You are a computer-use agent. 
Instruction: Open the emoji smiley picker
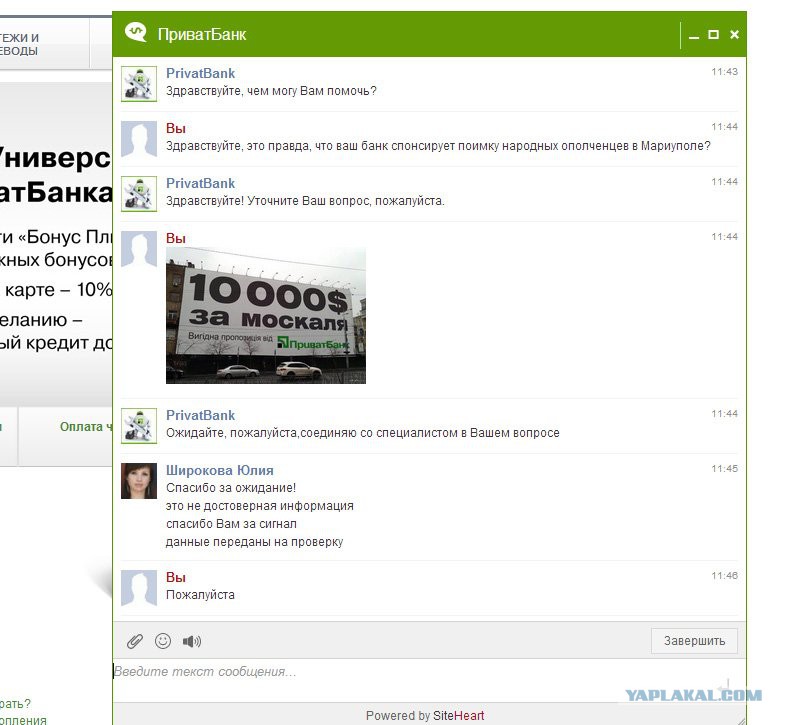pyautogui.click(x=163, y=641)
